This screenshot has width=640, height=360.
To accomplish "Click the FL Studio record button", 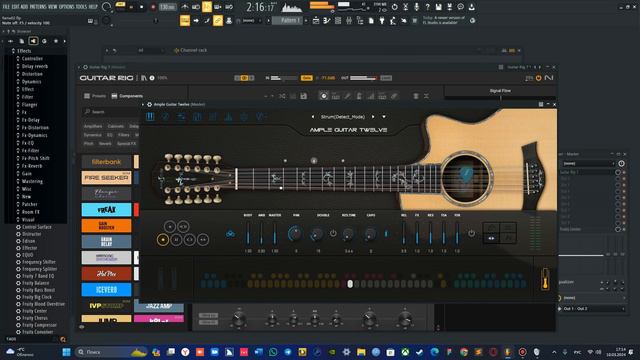I will (153, 7).
